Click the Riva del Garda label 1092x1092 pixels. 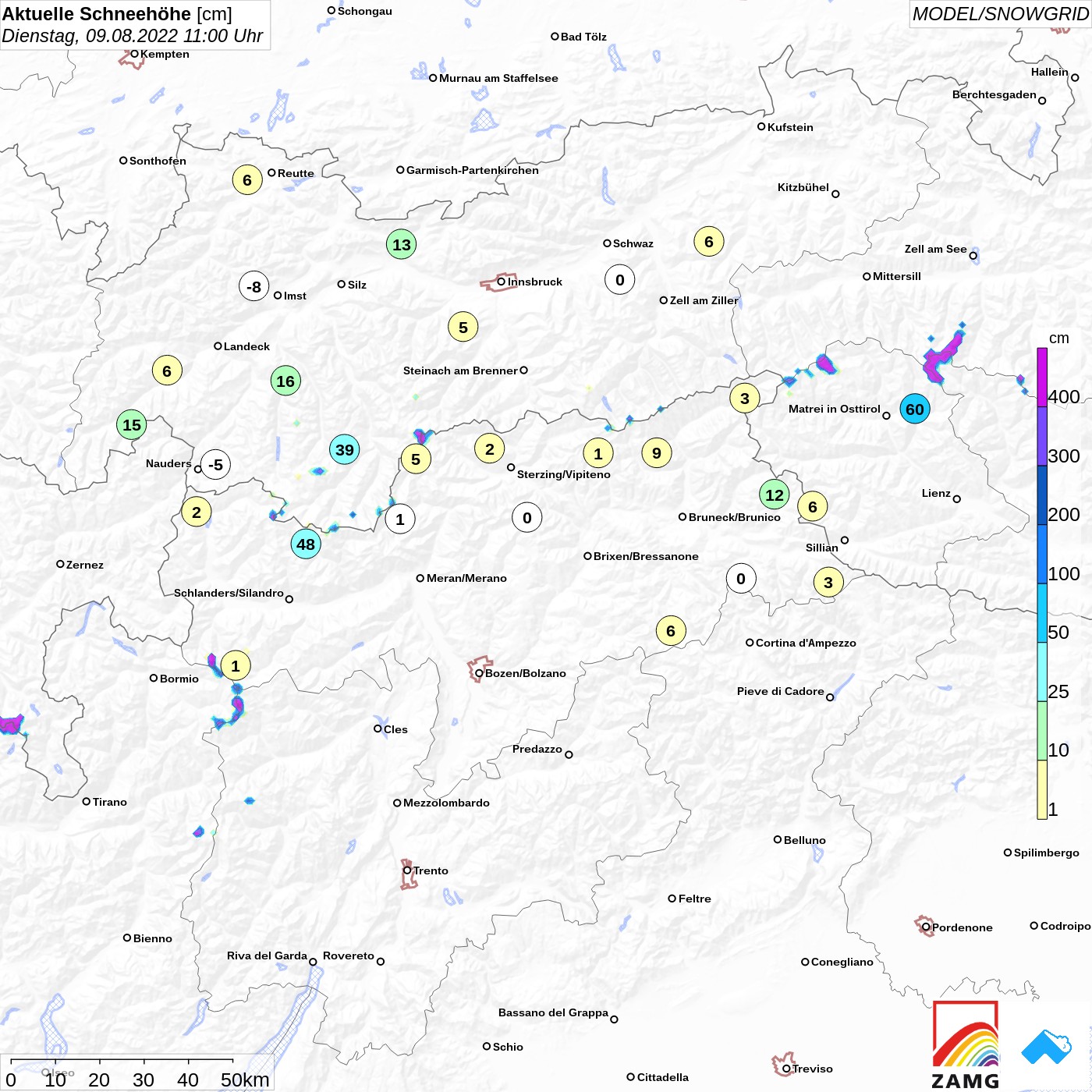tap(267, 955)
